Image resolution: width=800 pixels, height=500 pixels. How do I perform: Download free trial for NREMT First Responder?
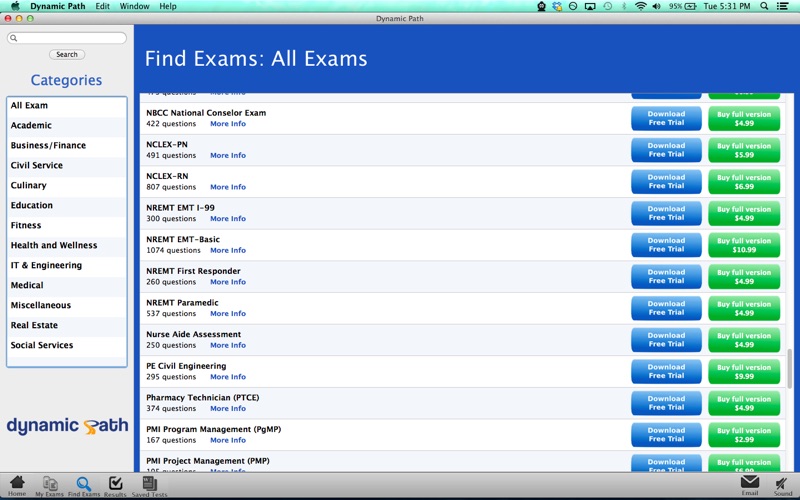point(666,277)
